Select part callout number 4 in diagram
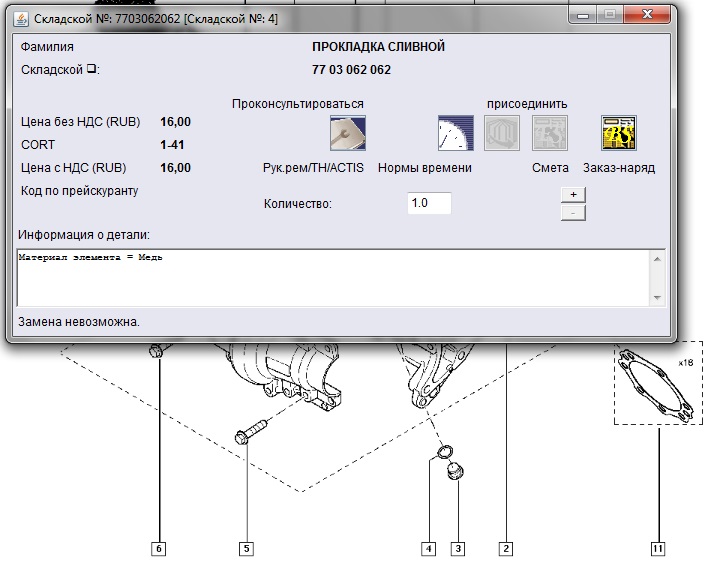720x564 pixels. pyautogui.click(x=429, y=548)
